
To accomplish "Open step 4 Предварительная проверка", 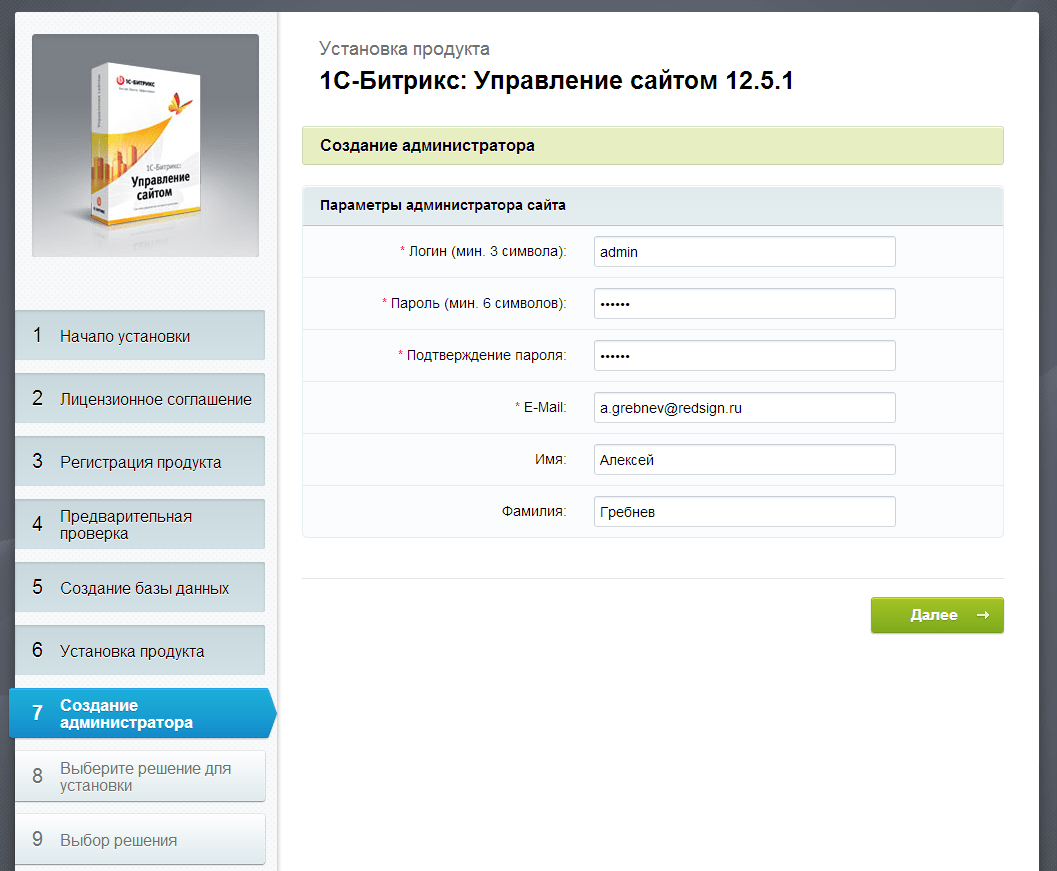I will pyautogui.click(x=140, y=524).
